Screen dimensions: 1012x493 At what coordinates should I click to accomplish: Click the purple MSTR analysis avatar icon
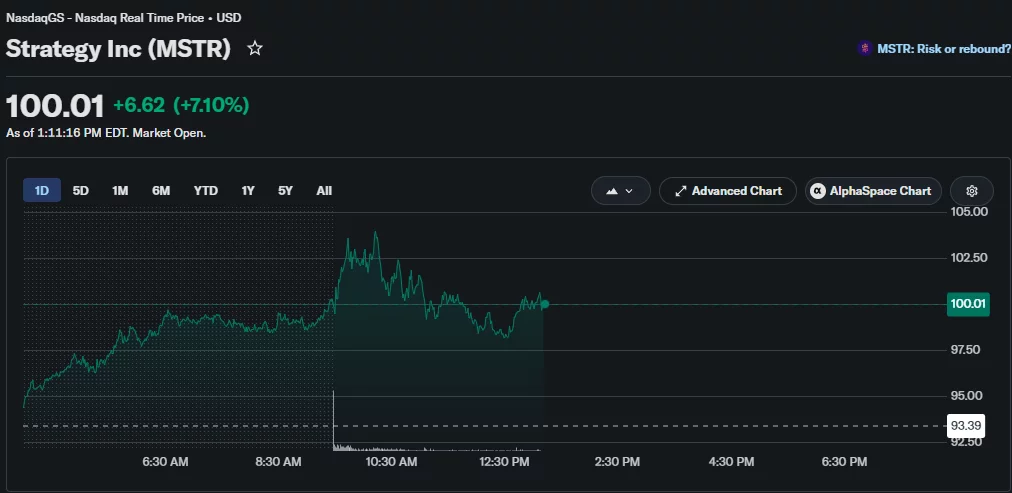coord(864,48)
